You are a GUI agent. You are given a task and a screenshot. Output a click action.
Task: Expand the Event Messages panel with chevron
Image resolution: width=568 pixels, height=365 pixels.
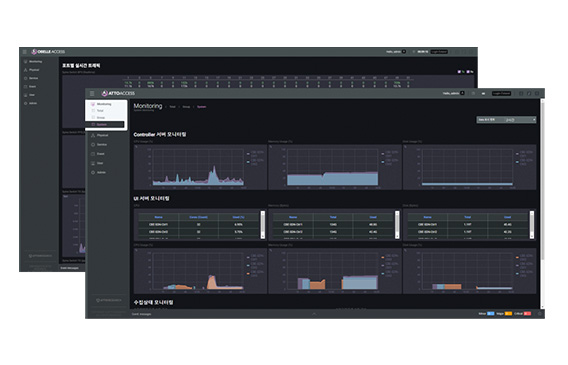pyautogui.click(x=314, y=314)
